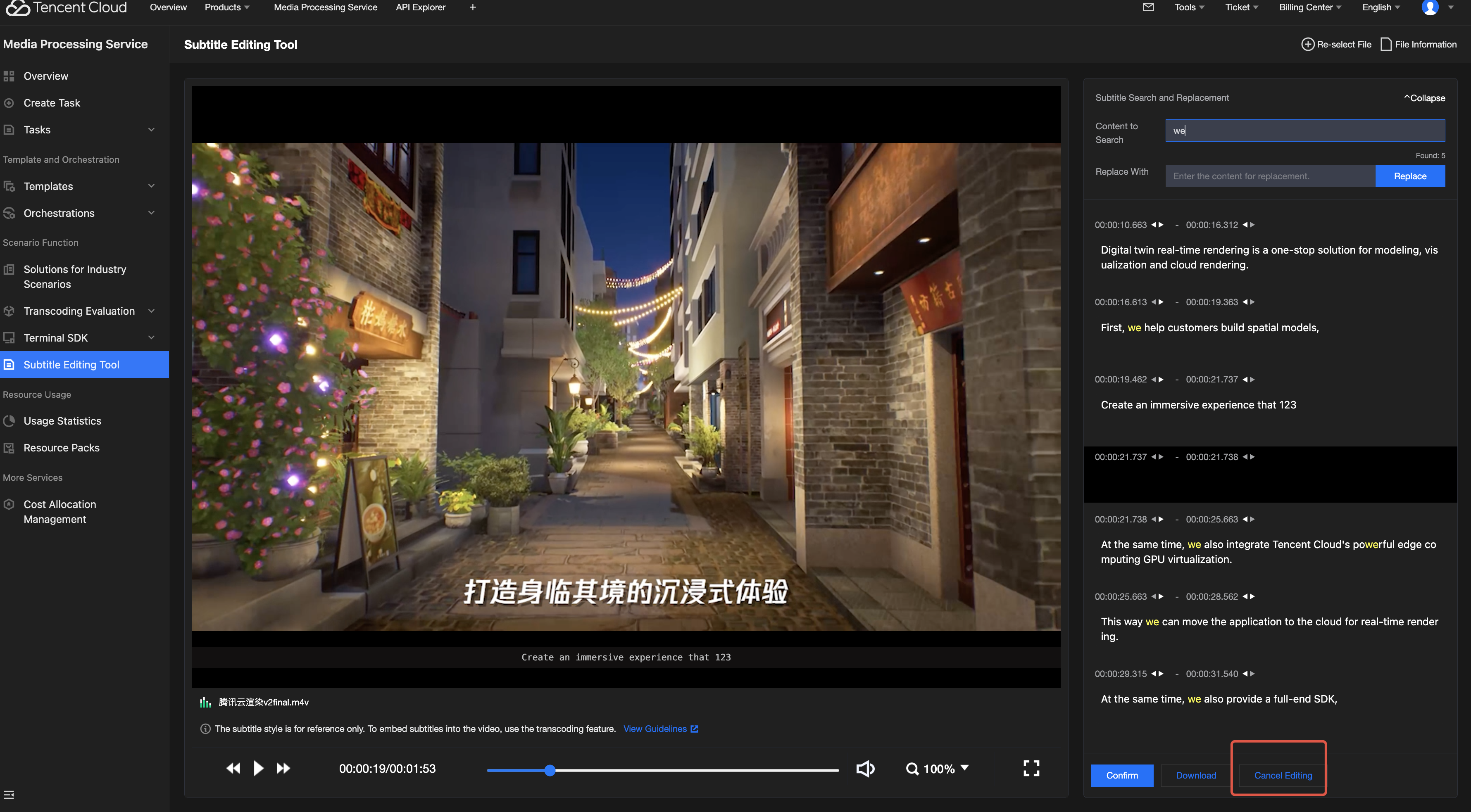The height and width of the screenshot is (812, 1471).
Task: Open the mail notifications icon
Action: [x=1148, y=7]
